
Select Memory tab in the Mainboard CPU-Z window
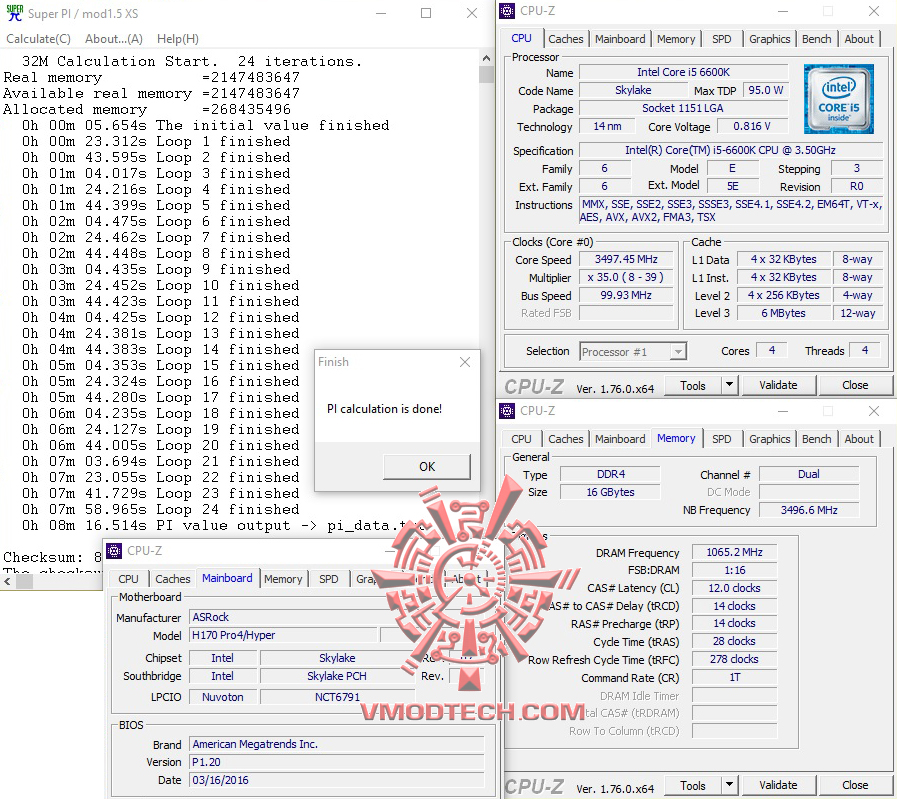pos(283,579)
